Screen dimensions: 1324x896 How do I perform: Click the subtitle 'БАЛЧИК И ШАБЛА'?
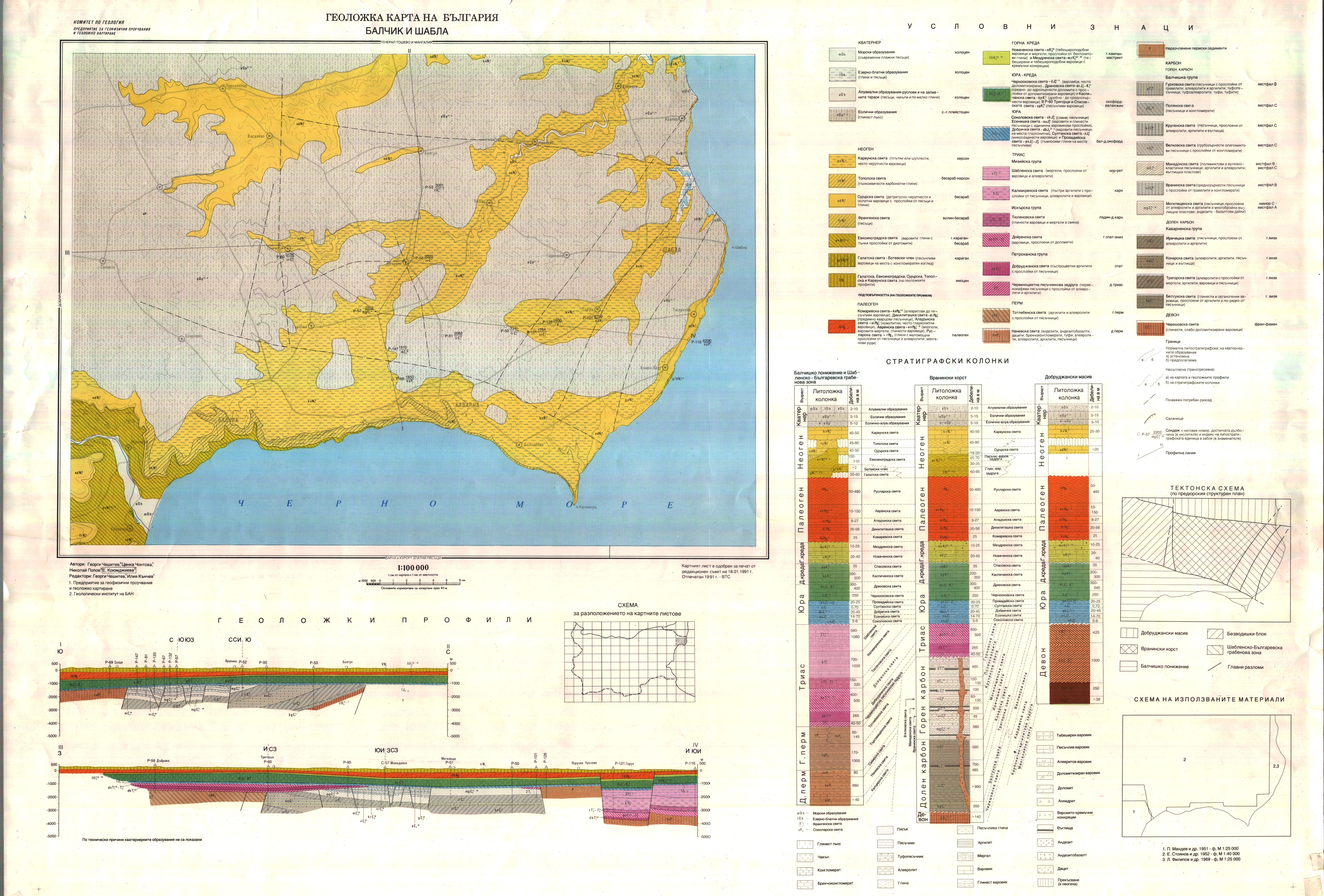(x=407, y=31)
